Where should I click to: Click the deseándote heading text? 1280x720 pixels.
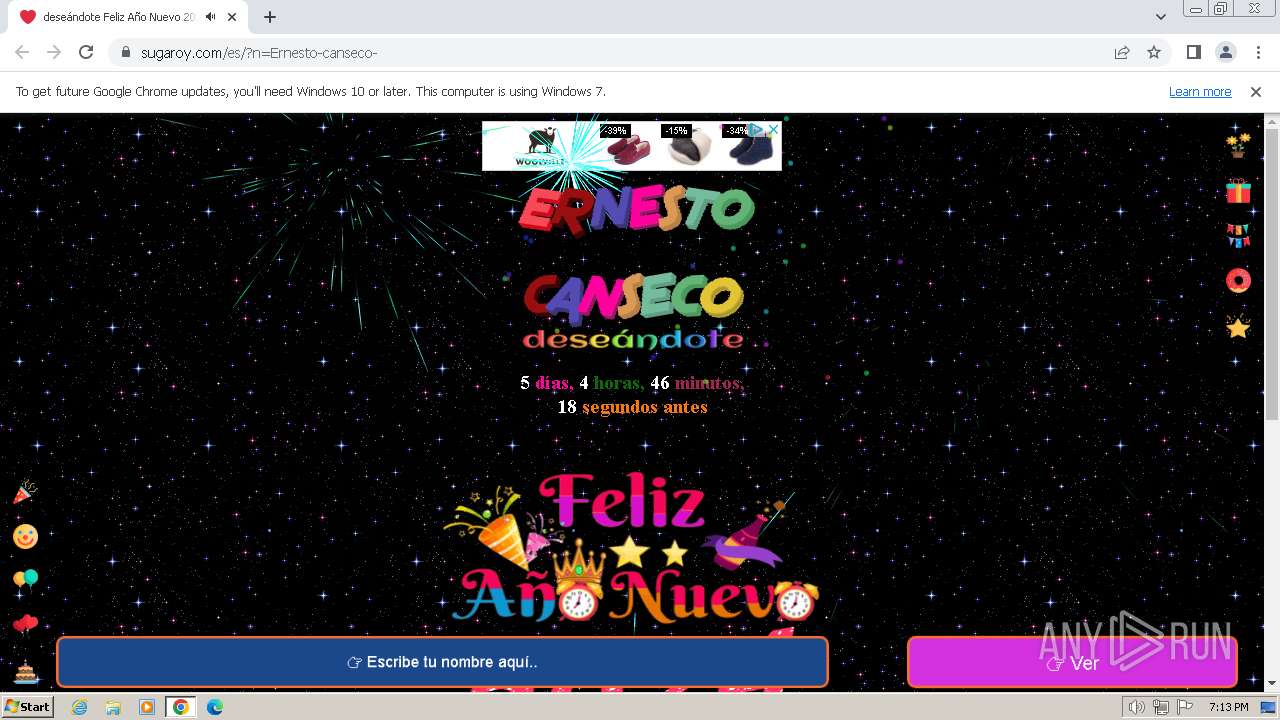click(633, 339)
